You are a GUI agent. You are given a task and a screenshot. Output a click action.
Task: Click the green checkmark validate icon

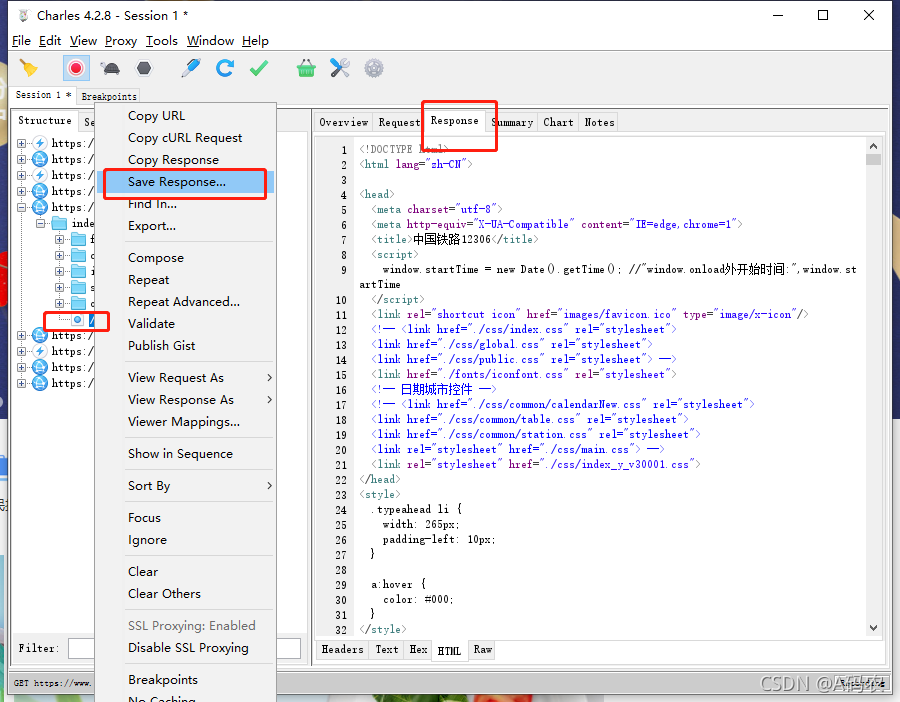point(259,68)
